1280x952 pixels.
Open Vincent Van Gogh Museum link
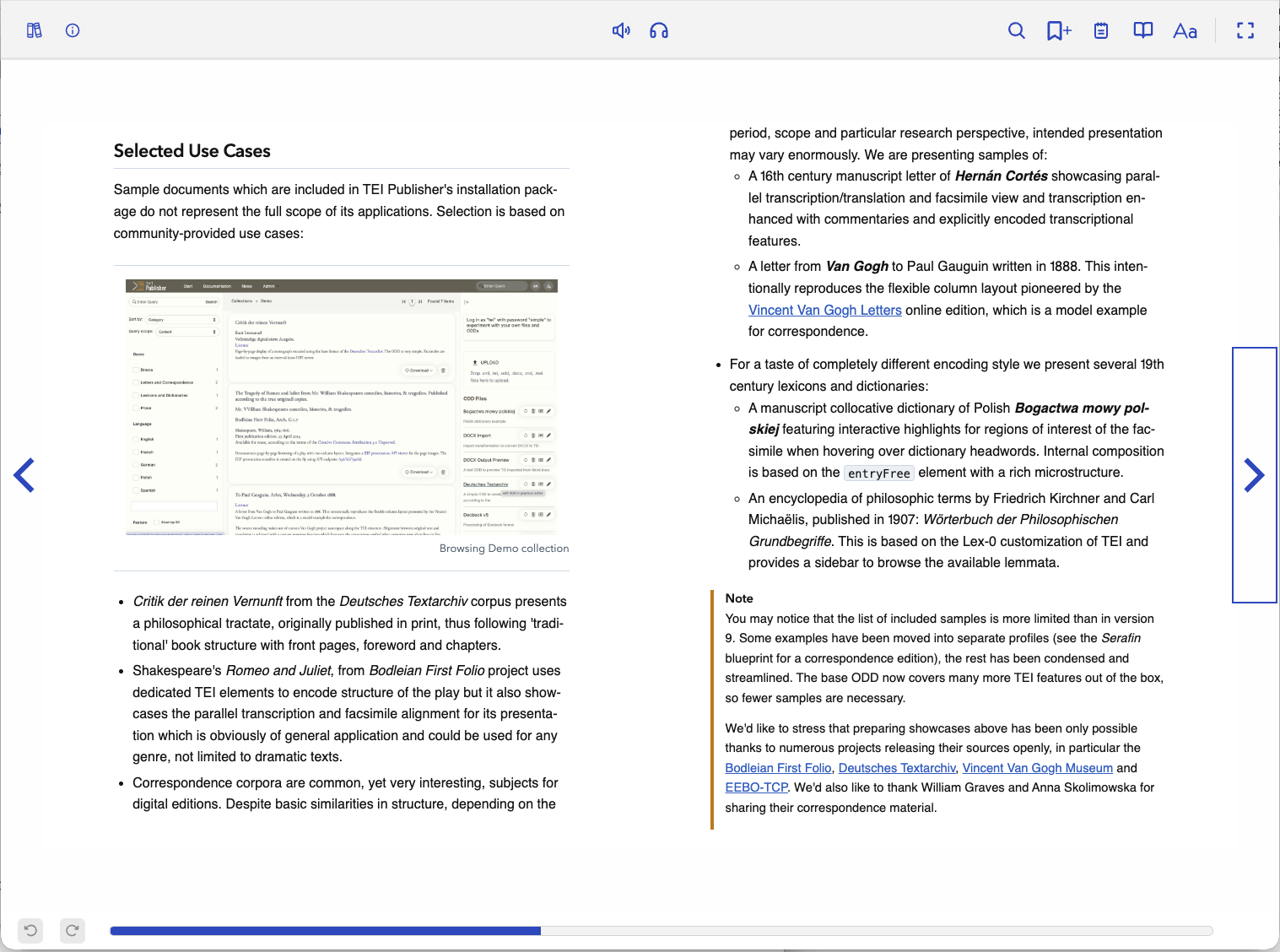(x=1038, y=768)
